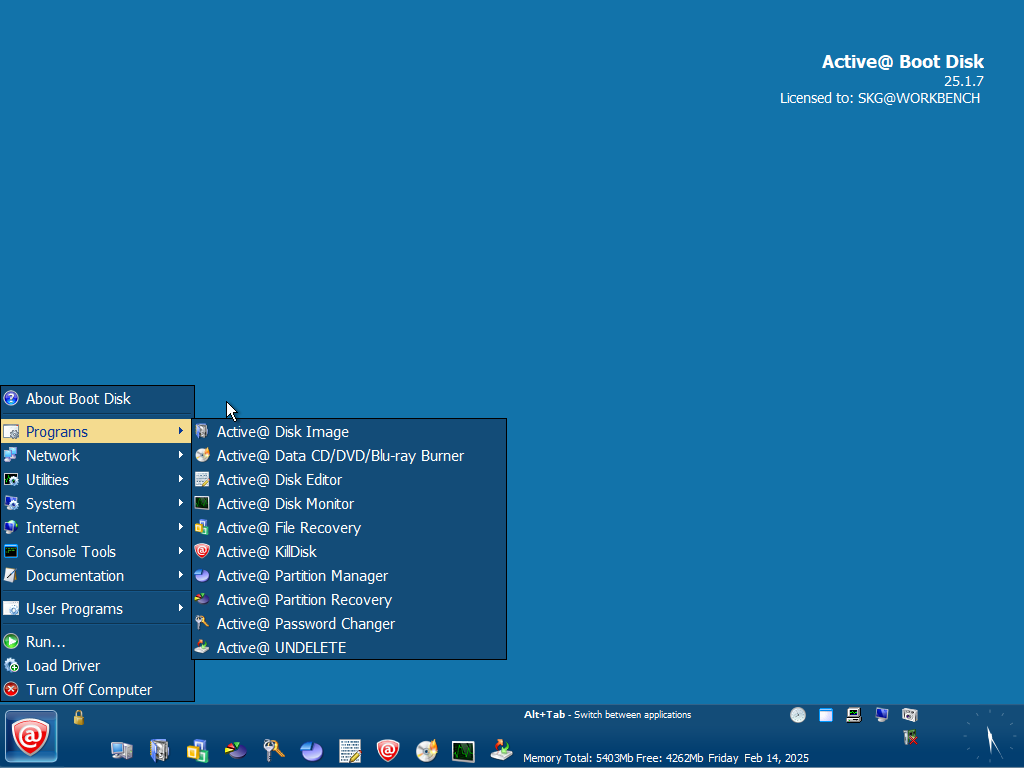This screenshot has height=768, width=1024.
Task: Click the camera screenshot tray icon
Action: point(909,715)
